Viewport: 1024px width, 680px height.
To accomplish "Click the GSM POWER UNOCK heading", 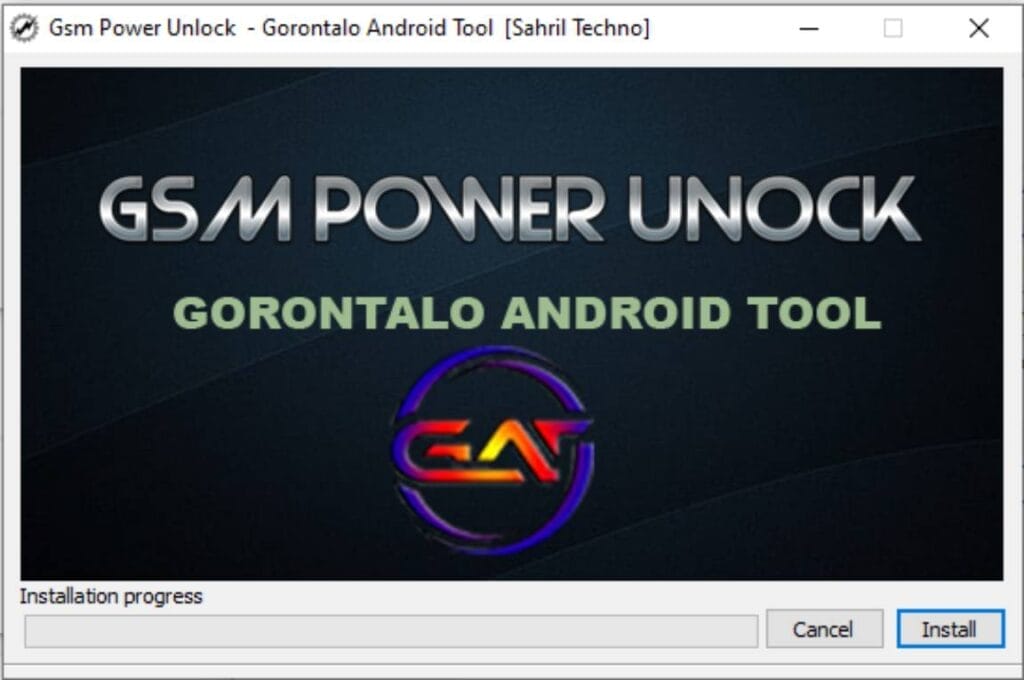I will pyautogui.click(x=512, y=207).
